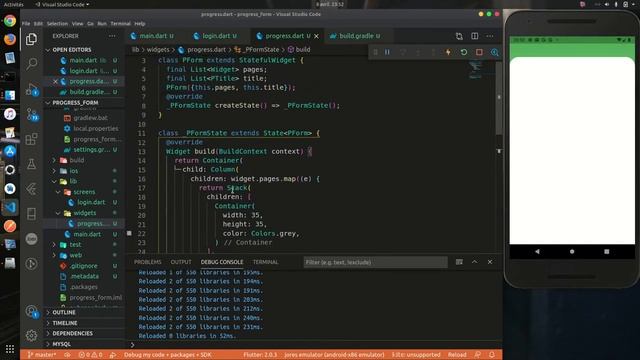Tap the Back button on emulator

[x=537, y=251]
